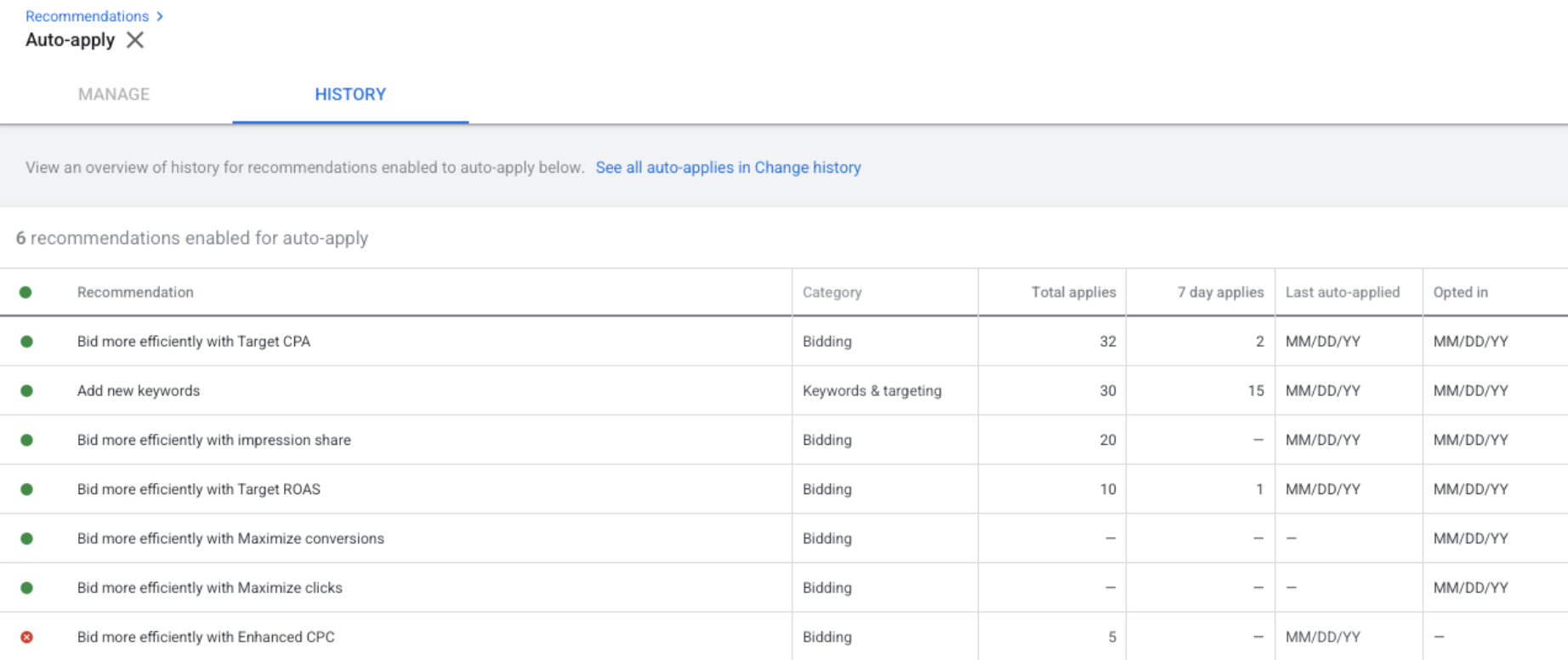Click green status dot for impression share row

click(26, 440)
